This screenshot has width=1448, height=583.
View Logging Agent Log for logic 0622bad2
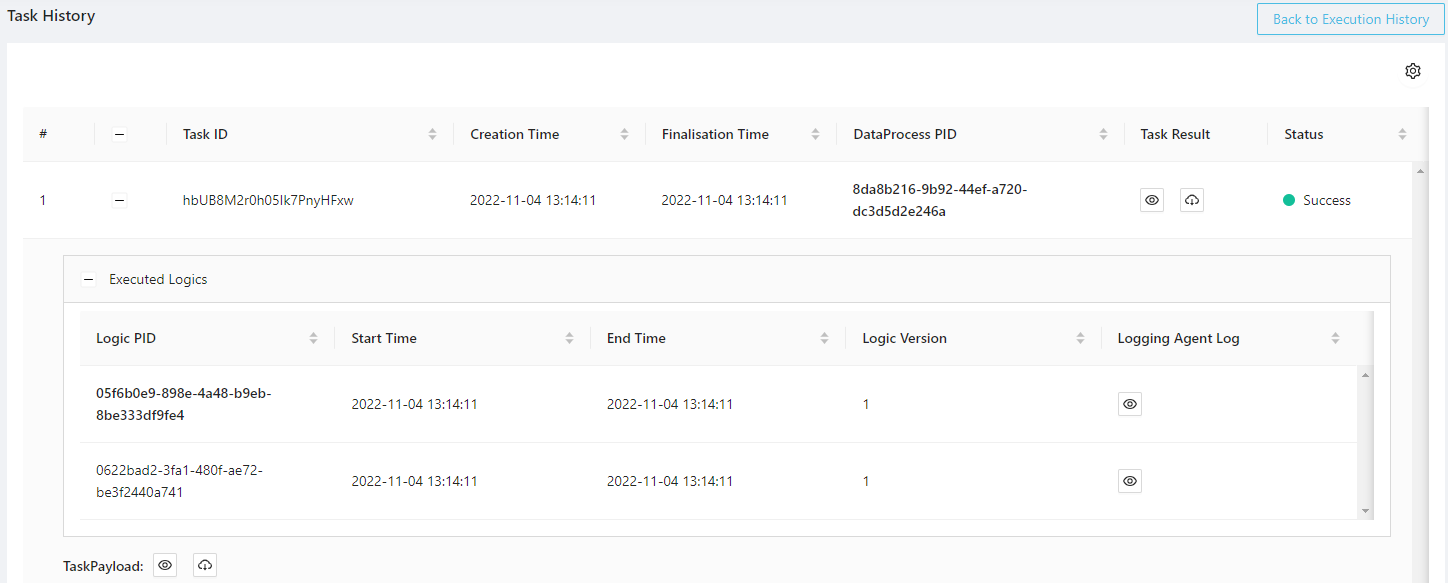[1129, 481]
